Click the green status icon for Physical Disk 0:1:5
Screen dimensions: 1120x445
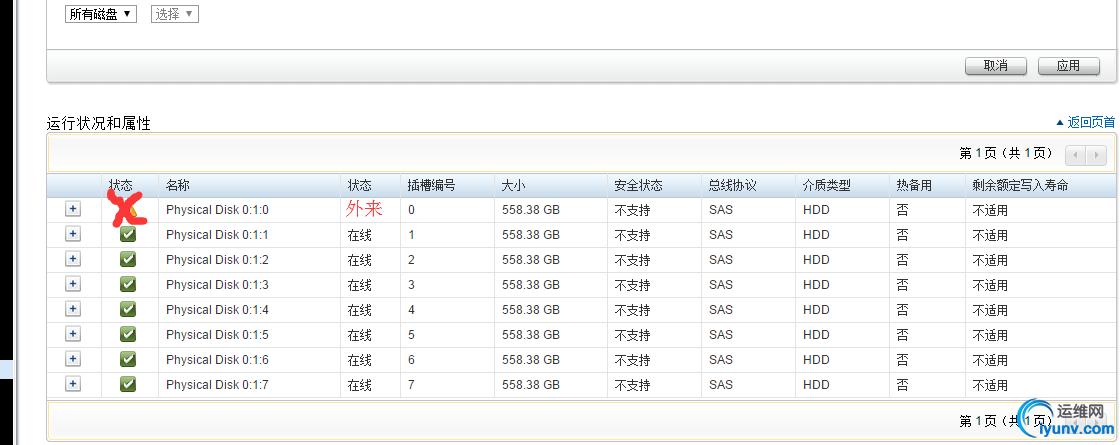coord(128,334)
